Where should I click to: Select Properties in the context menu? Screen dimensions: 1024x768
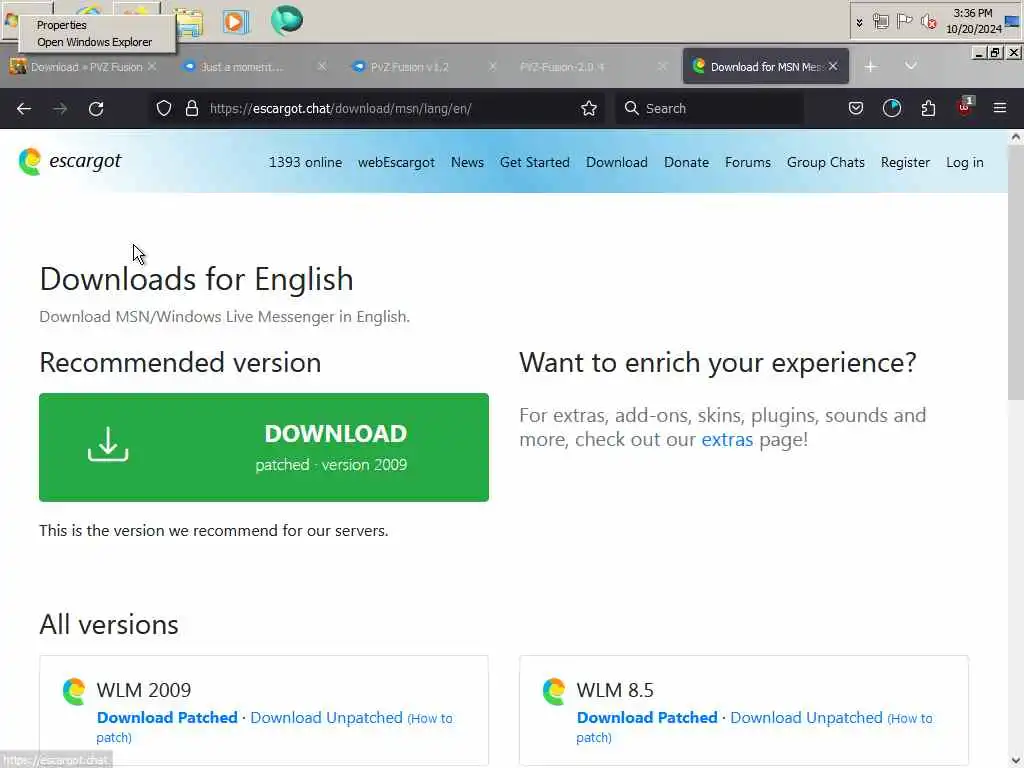coord(62,25)
